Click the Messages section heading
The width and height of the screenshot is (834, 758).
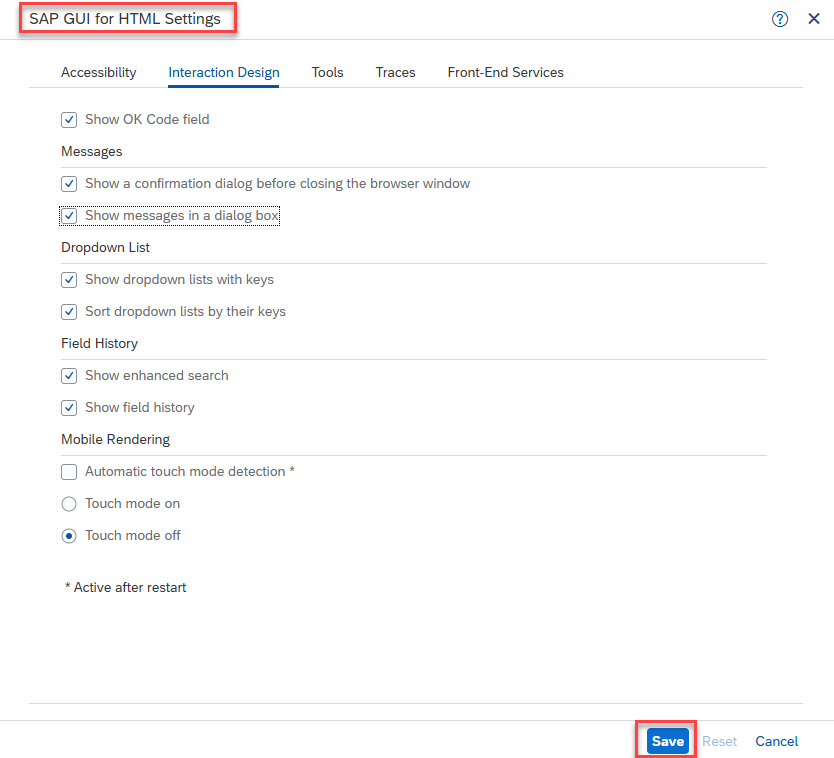tap(91, 152)
